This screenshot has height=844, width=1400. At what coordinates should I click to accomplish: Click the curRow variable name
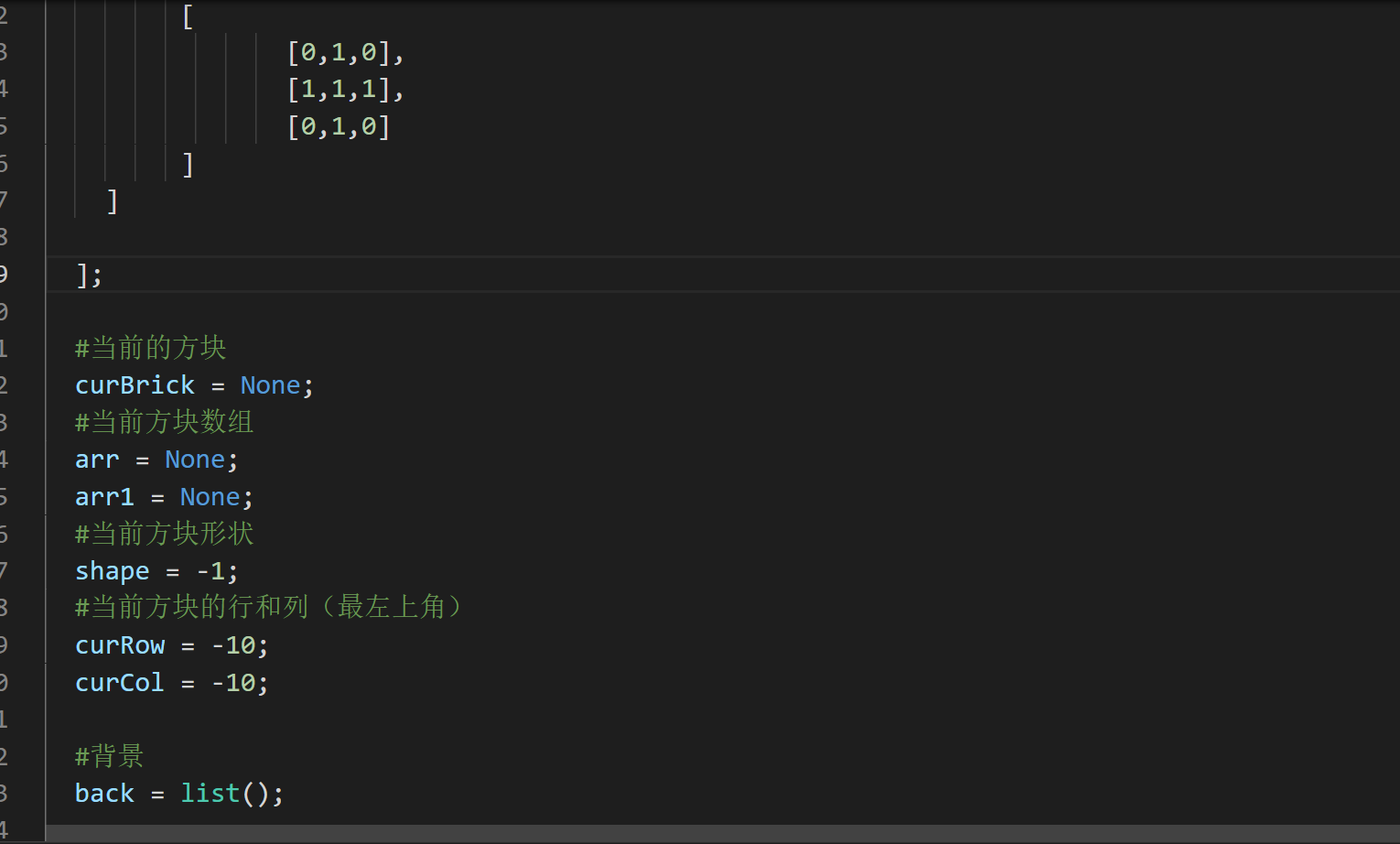120,645
